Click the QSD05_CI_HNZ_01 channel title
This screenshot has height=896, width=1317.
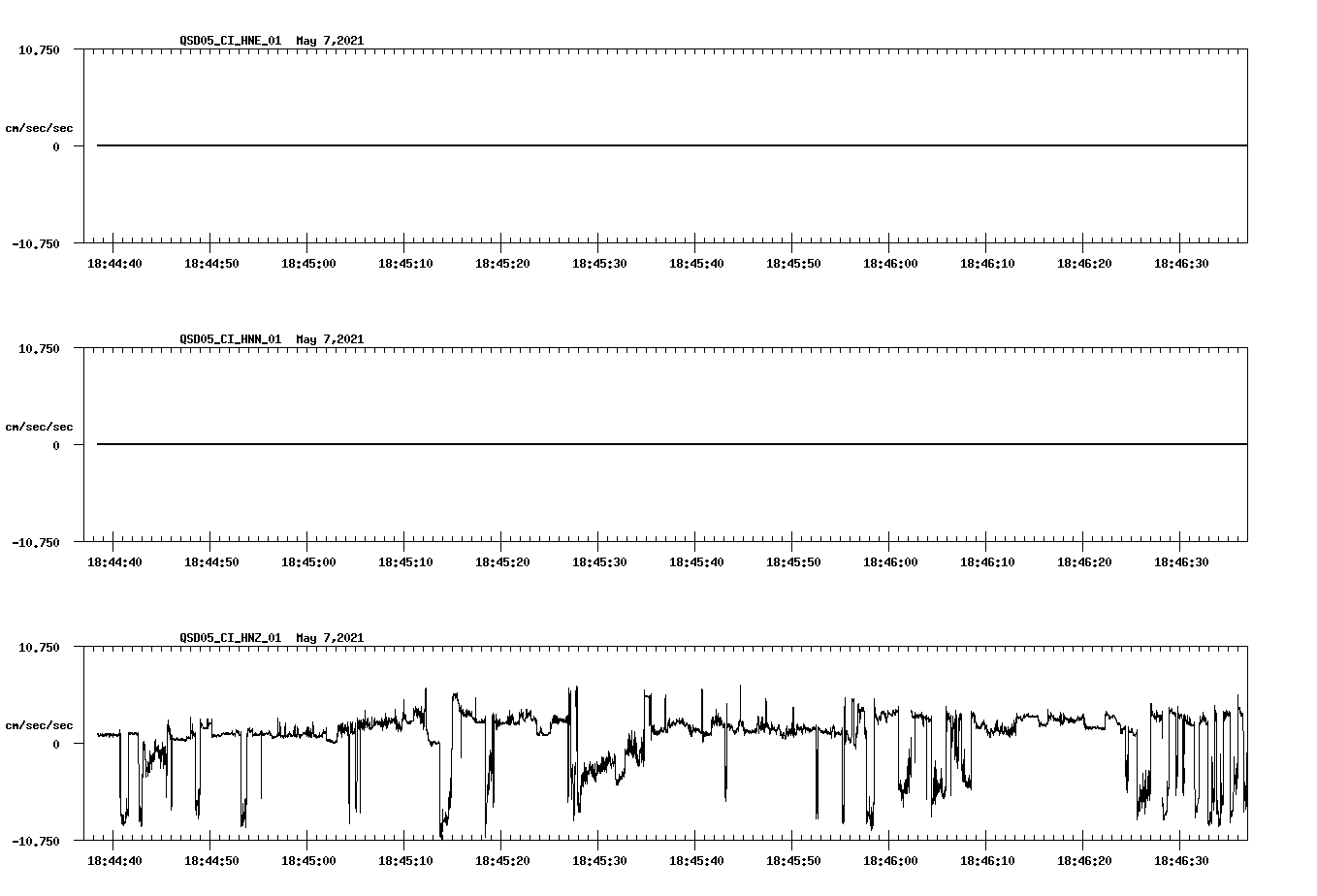[230, 637]
